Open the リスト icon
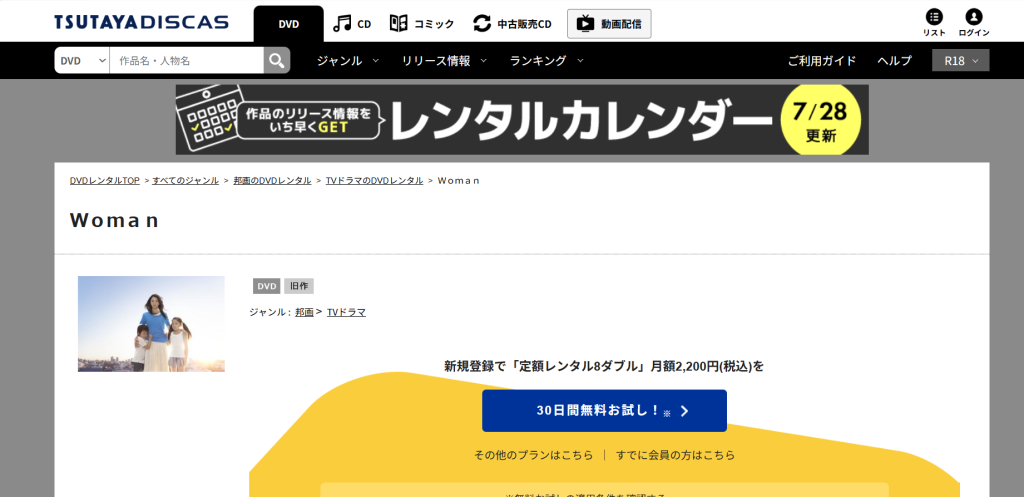 pos(934,23)
